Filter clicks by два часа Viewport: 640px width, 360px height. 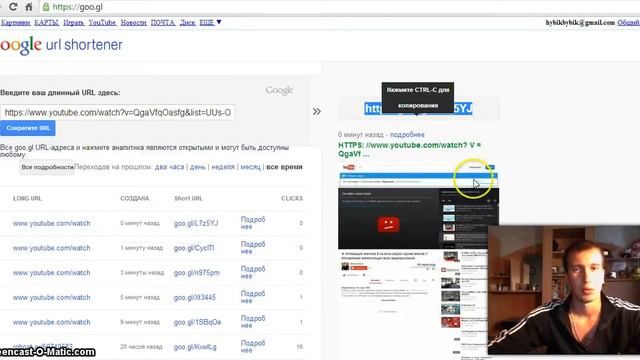click(x=169, y=167)
